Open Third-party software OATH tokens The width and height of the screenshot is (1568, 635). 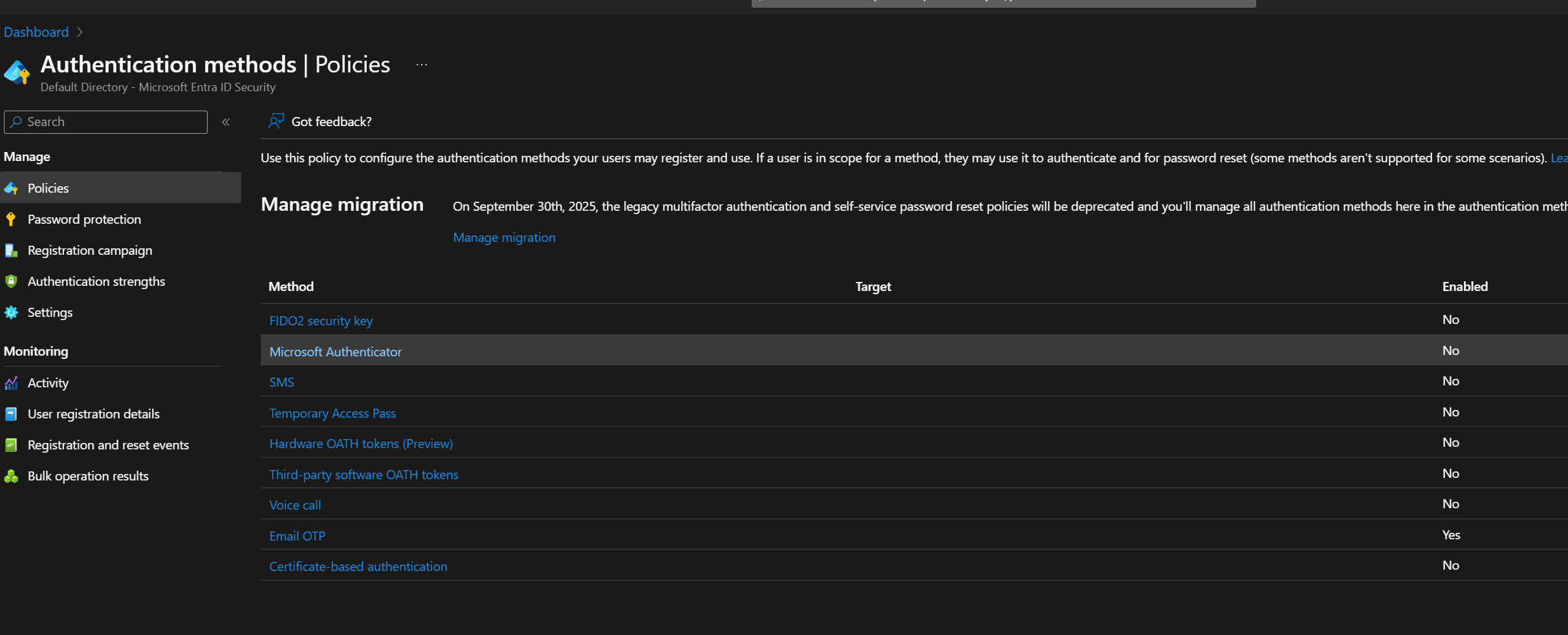coord(364,475)
